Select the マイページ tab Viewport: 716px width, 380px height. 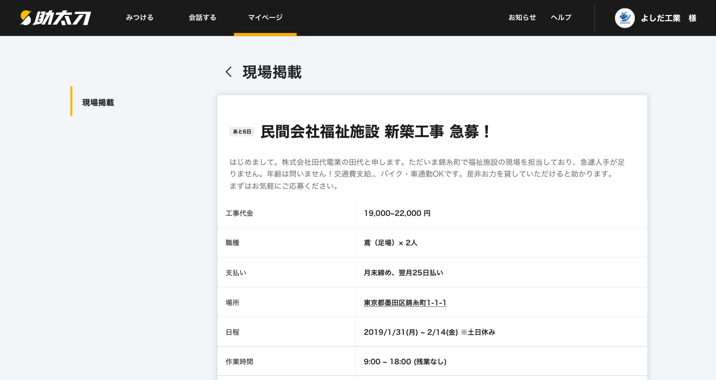coord(265,18)
